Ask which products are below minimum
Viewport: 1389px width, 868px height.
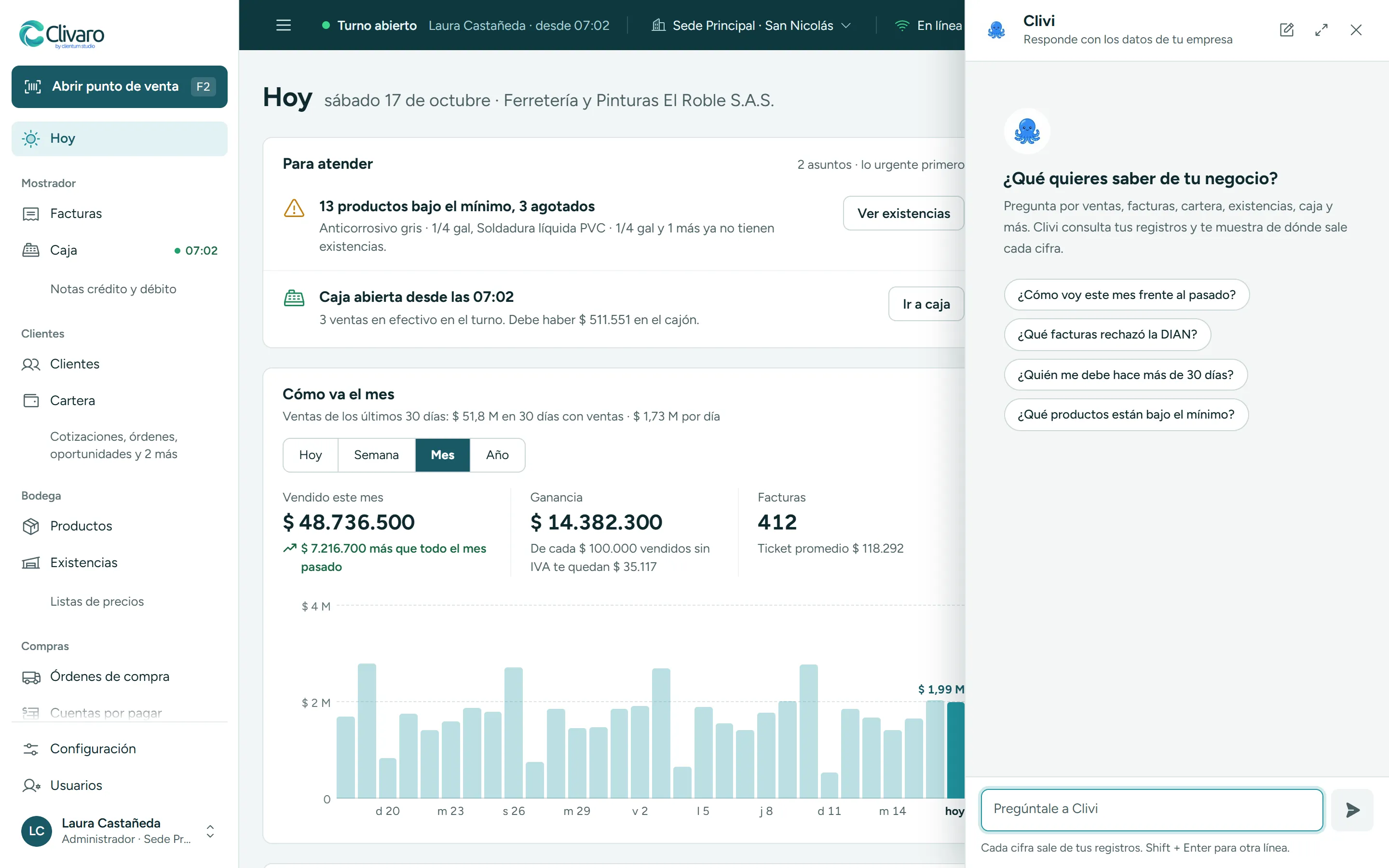(x=1126, y=415)
